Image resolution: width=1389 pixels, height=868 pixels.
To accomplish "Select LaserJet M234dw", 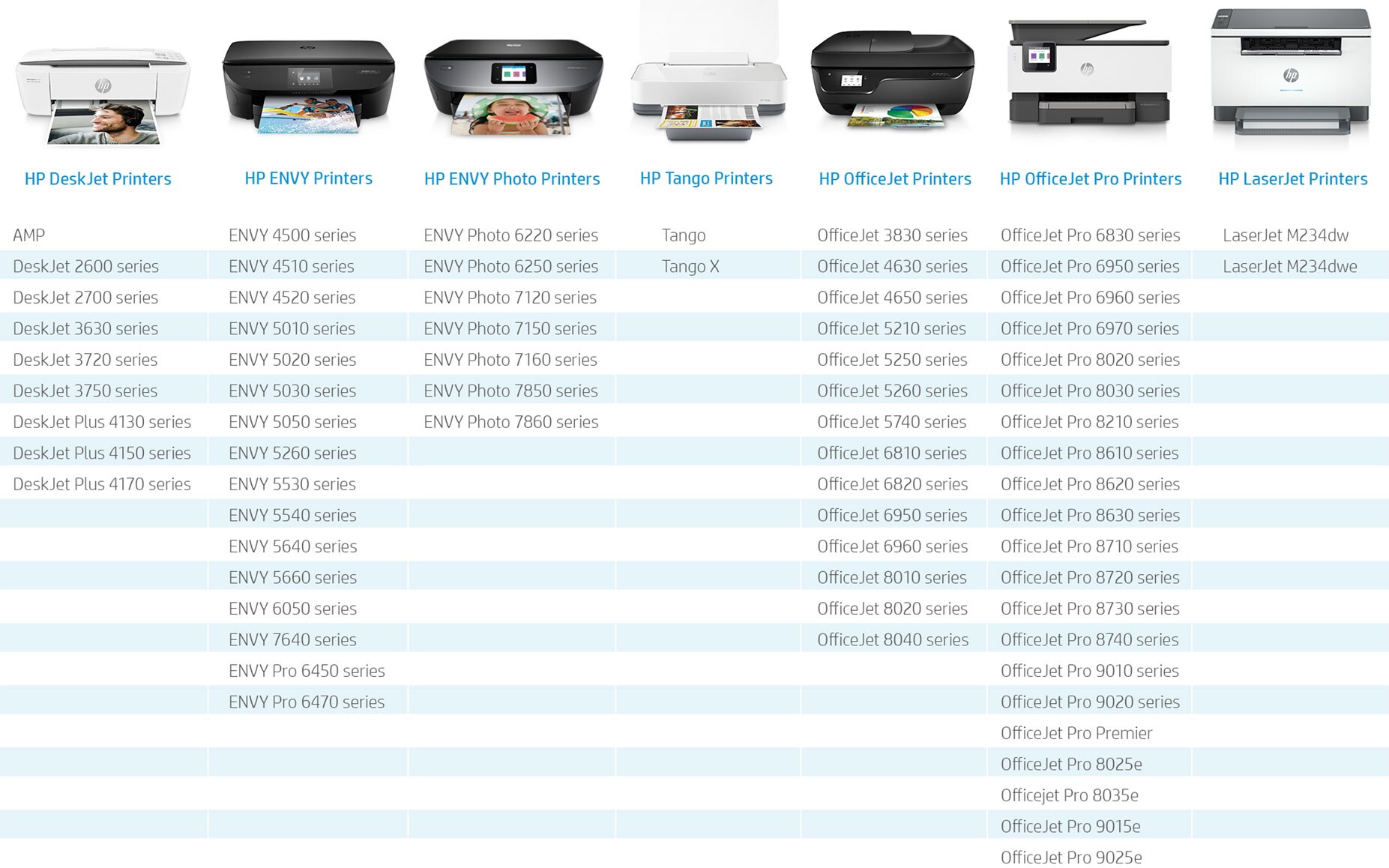I will tap(1286, 235).
